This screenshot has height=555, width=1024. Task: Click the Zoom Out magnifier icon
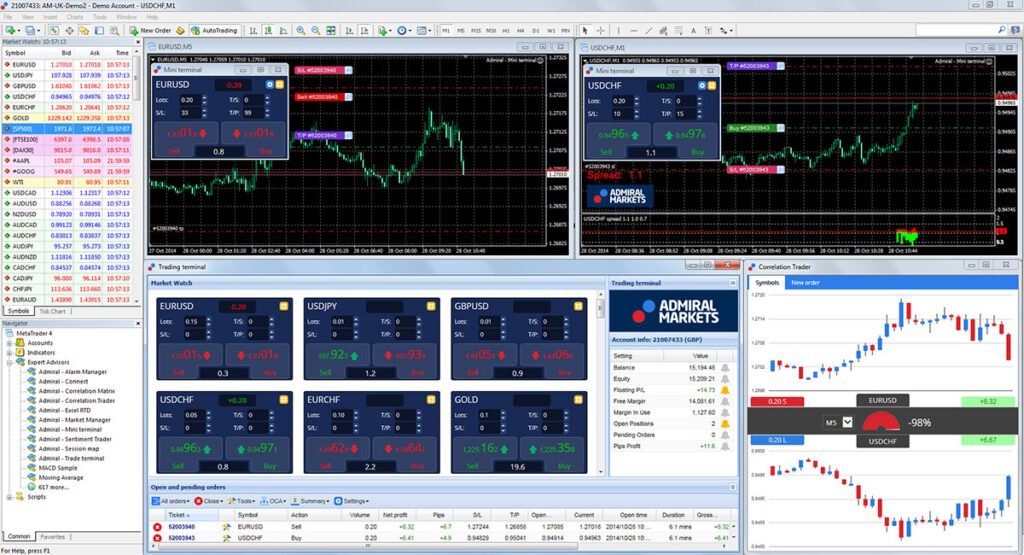point(315,30)
